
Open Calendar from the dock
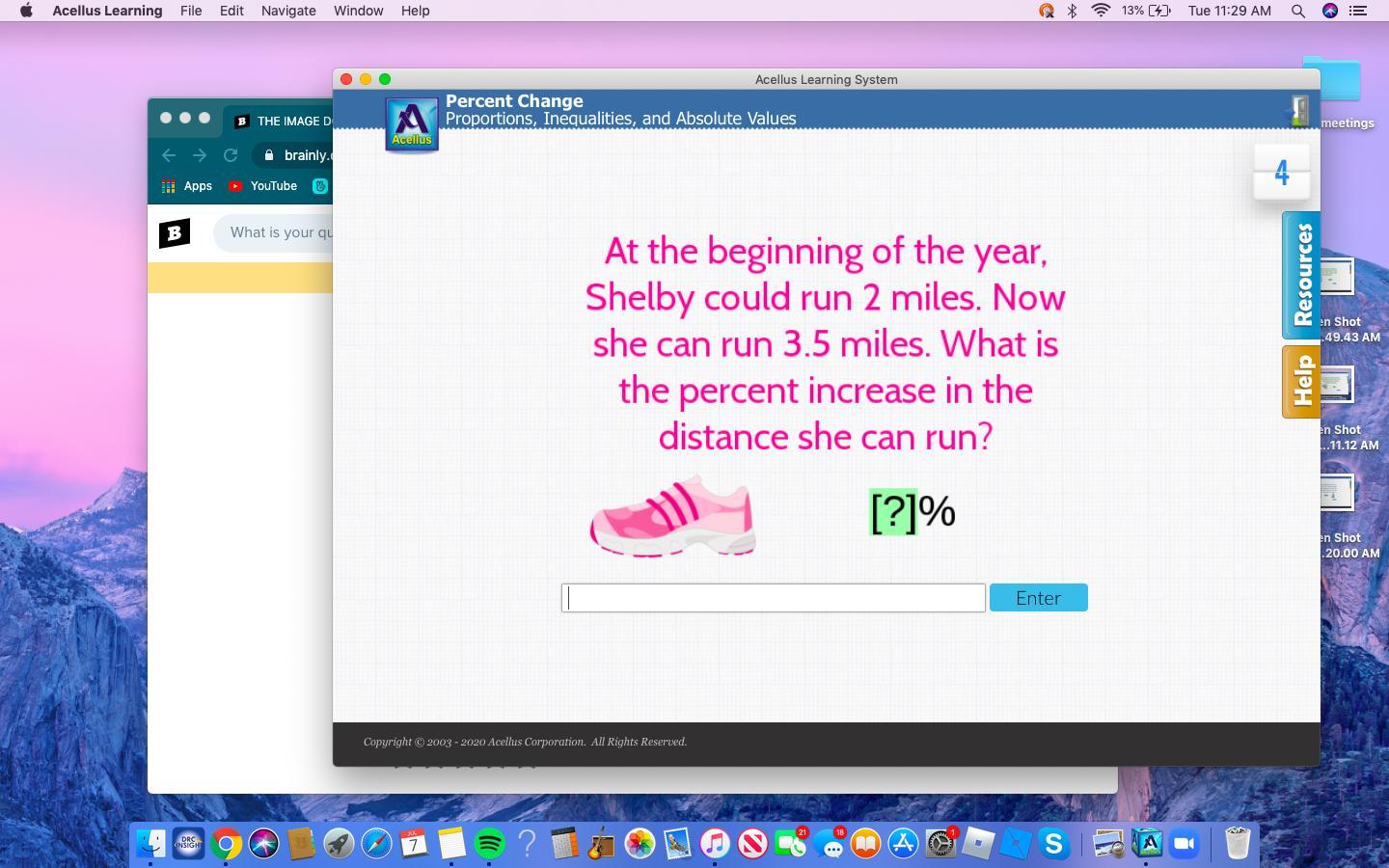click(x=414, y=844)
